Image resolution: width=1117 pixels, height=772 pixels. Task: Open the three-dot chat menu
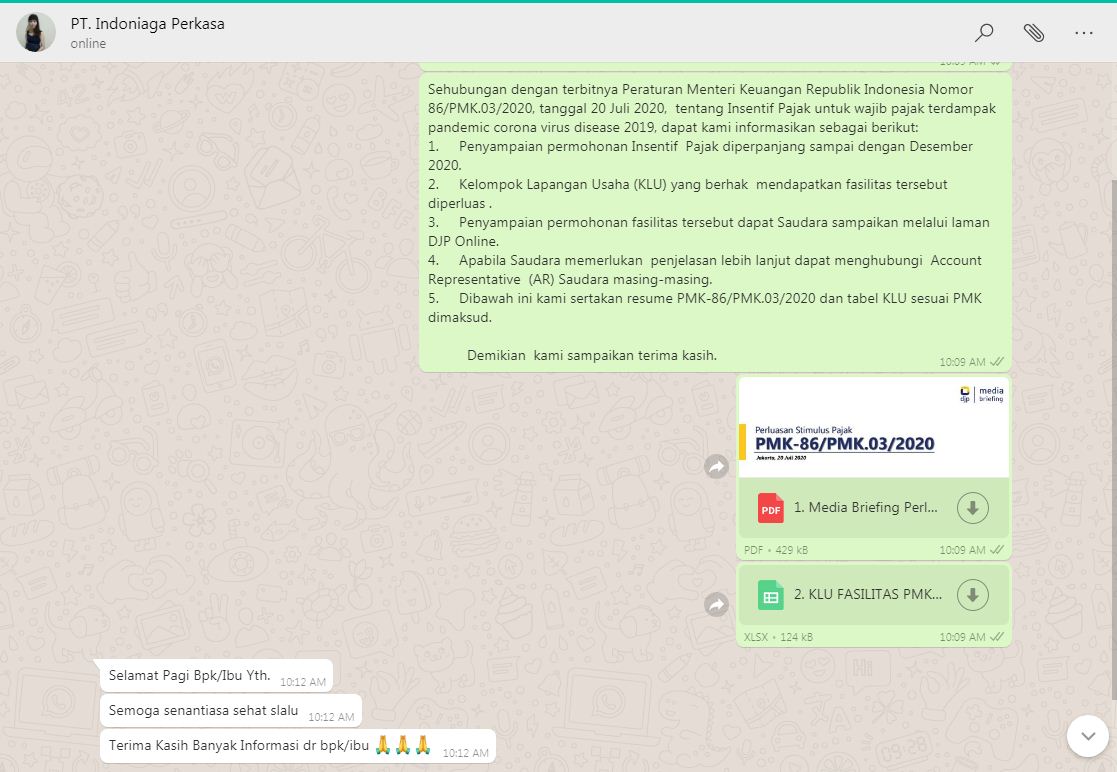coord(1084,33)
